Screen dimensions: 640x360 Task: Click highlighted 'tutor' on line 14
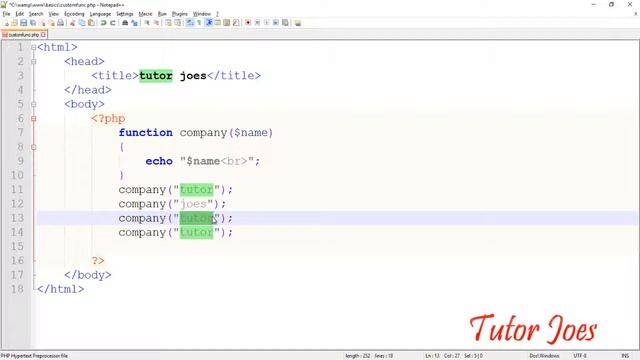[x=197, y=232]
